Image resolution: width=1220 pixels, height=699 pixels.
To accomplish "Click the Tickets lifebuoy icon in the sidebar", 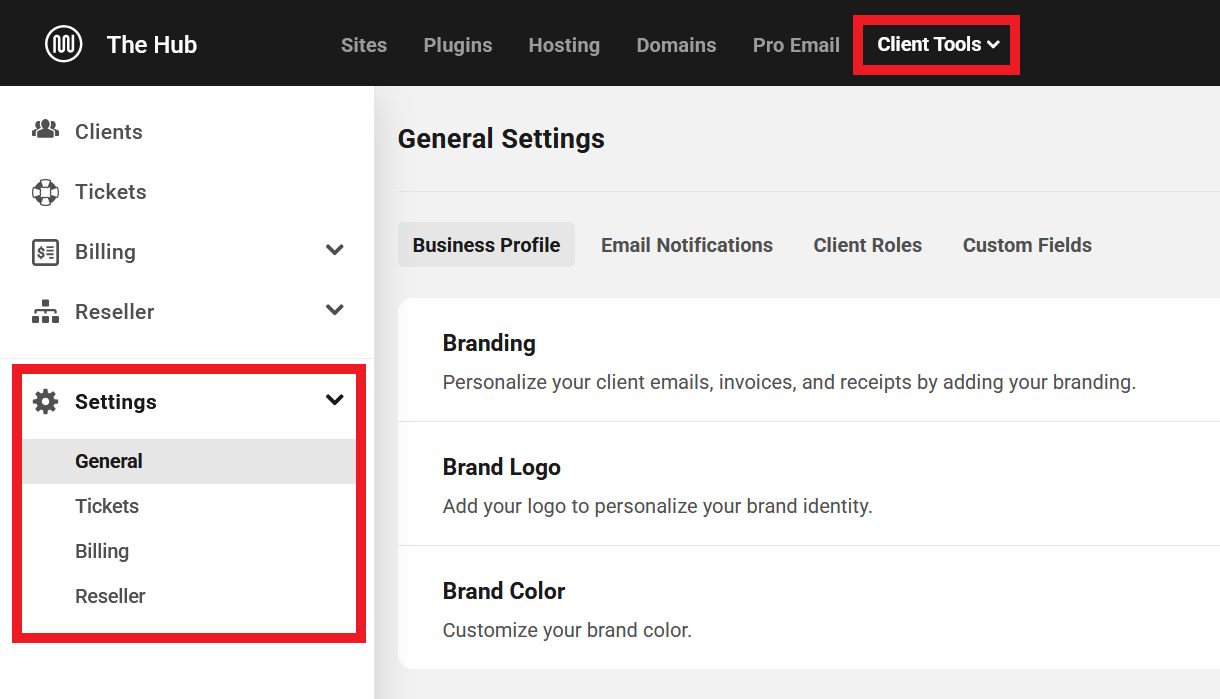I will pyautogui.click(x=45, y=192).
